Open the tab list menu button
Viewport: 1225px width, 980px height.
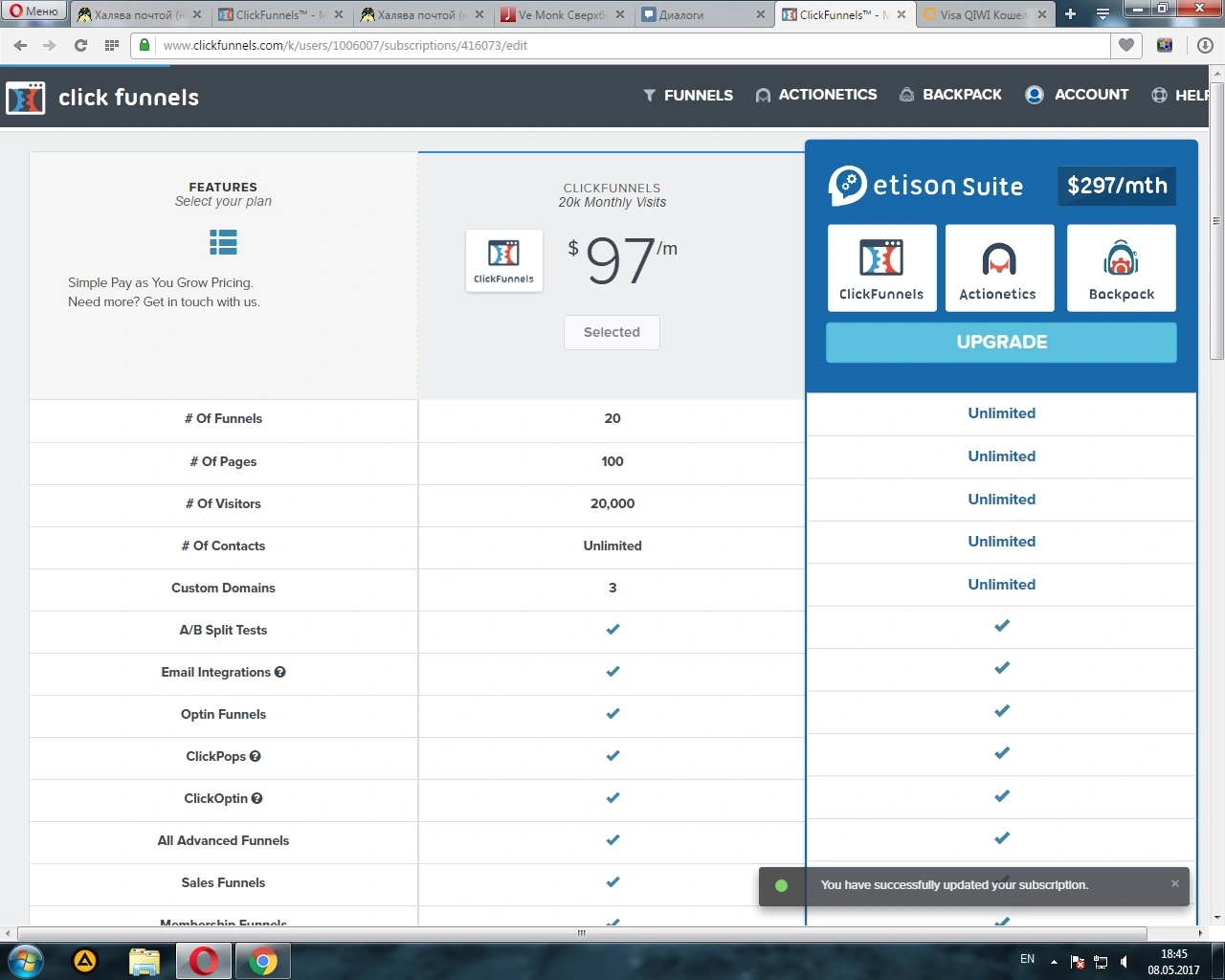pyautogui.click(x=1102, y=14)
